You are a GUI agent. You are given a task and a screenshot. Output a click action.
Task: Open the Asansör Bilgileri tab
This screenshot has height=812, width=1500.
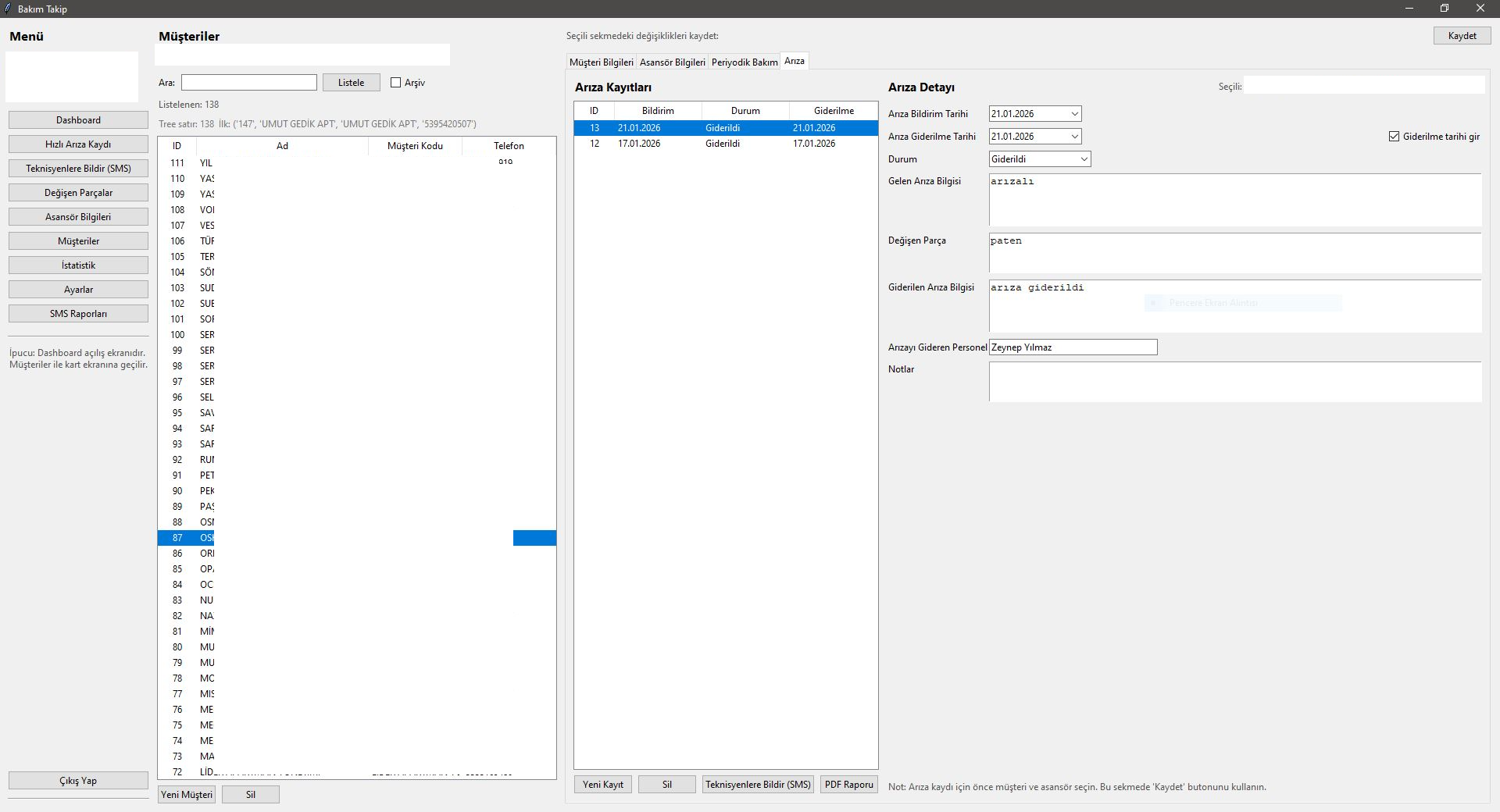(x=672, y=62)
